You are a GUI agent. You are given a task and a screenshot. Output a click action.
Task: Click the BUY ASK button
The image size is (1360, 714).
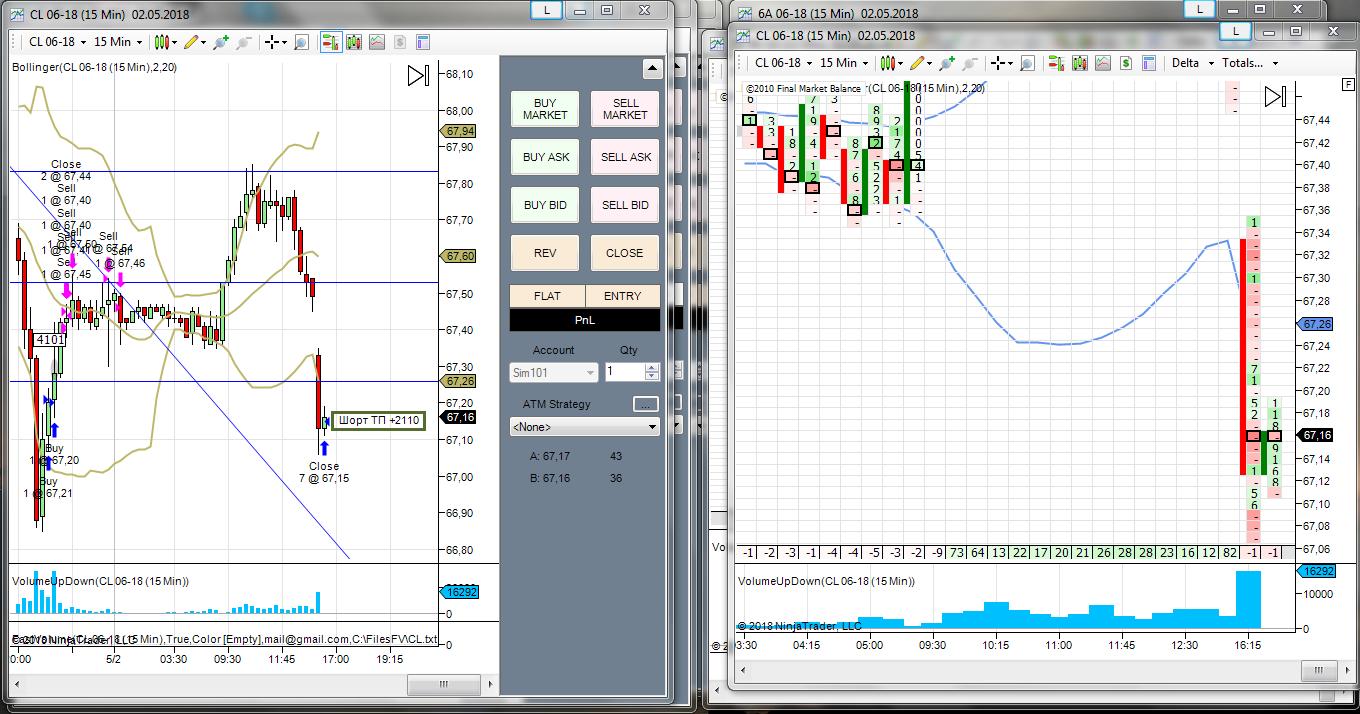(545, 157)
